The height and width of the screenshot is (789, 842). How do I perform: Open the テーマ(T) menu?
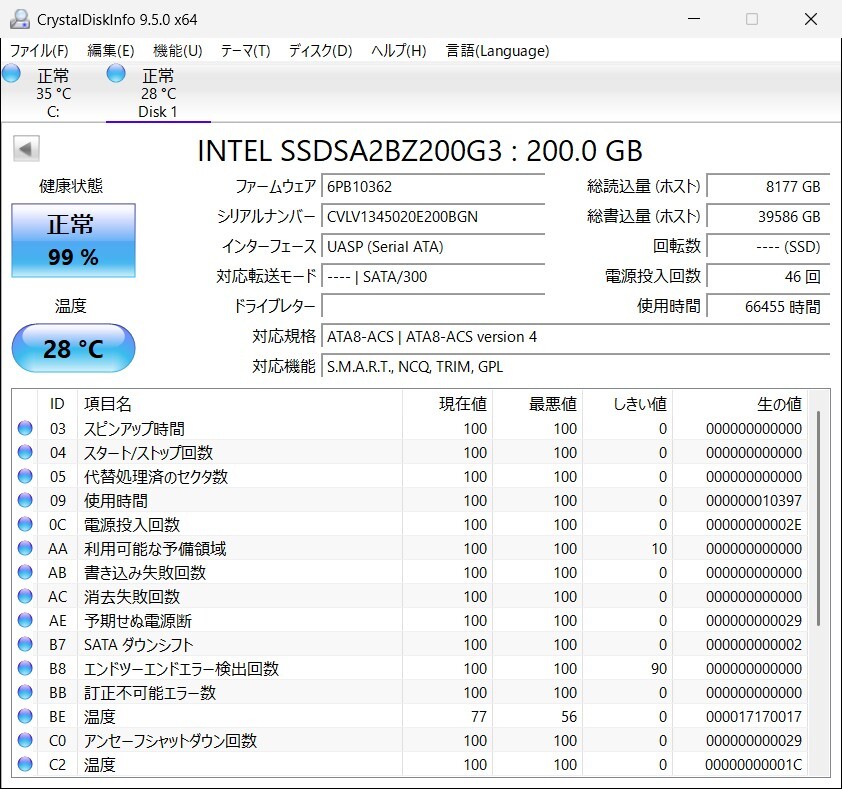pos(245,51)
